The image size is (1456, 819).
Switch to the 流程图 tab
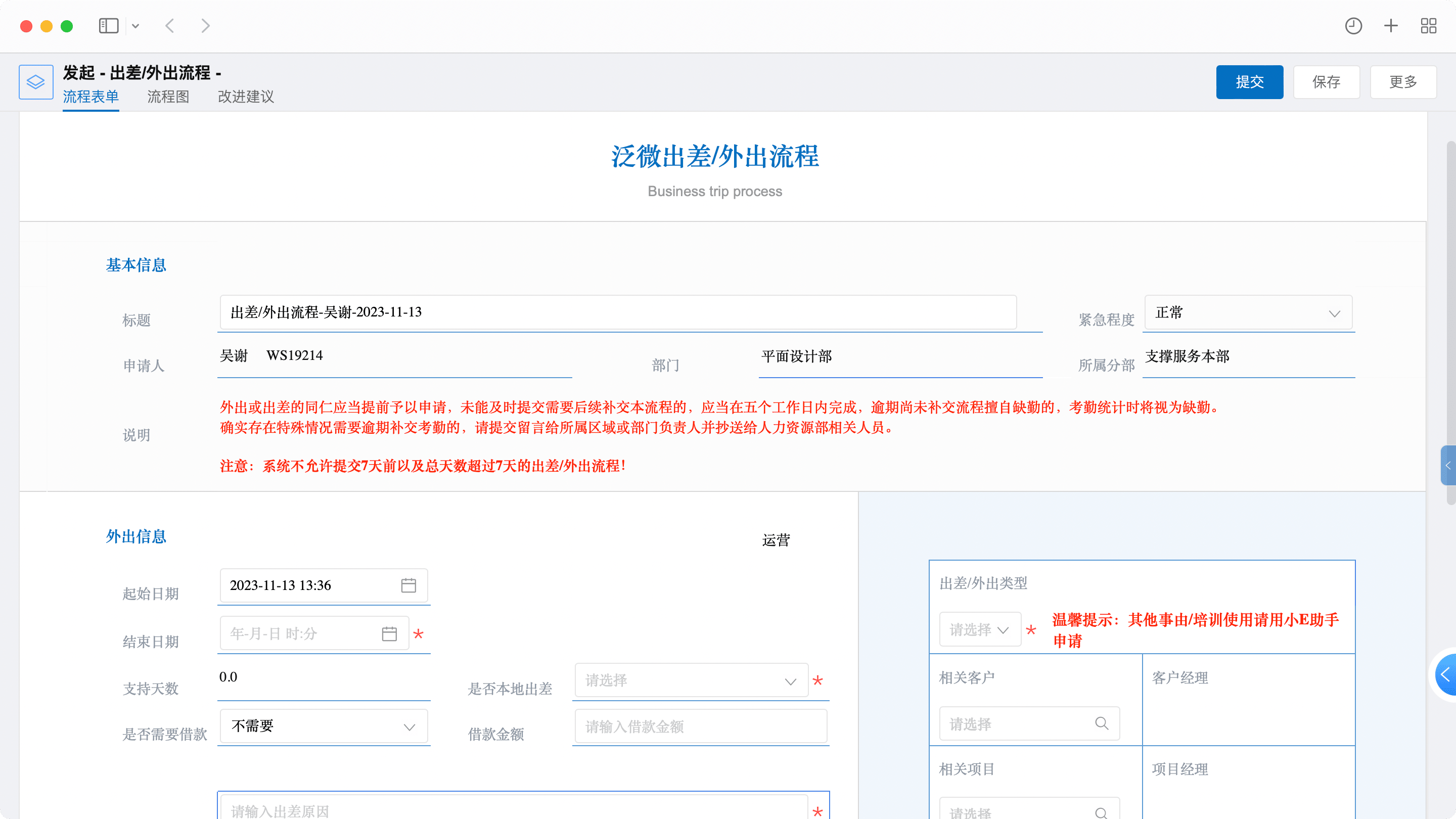click(x=168, y=97)
